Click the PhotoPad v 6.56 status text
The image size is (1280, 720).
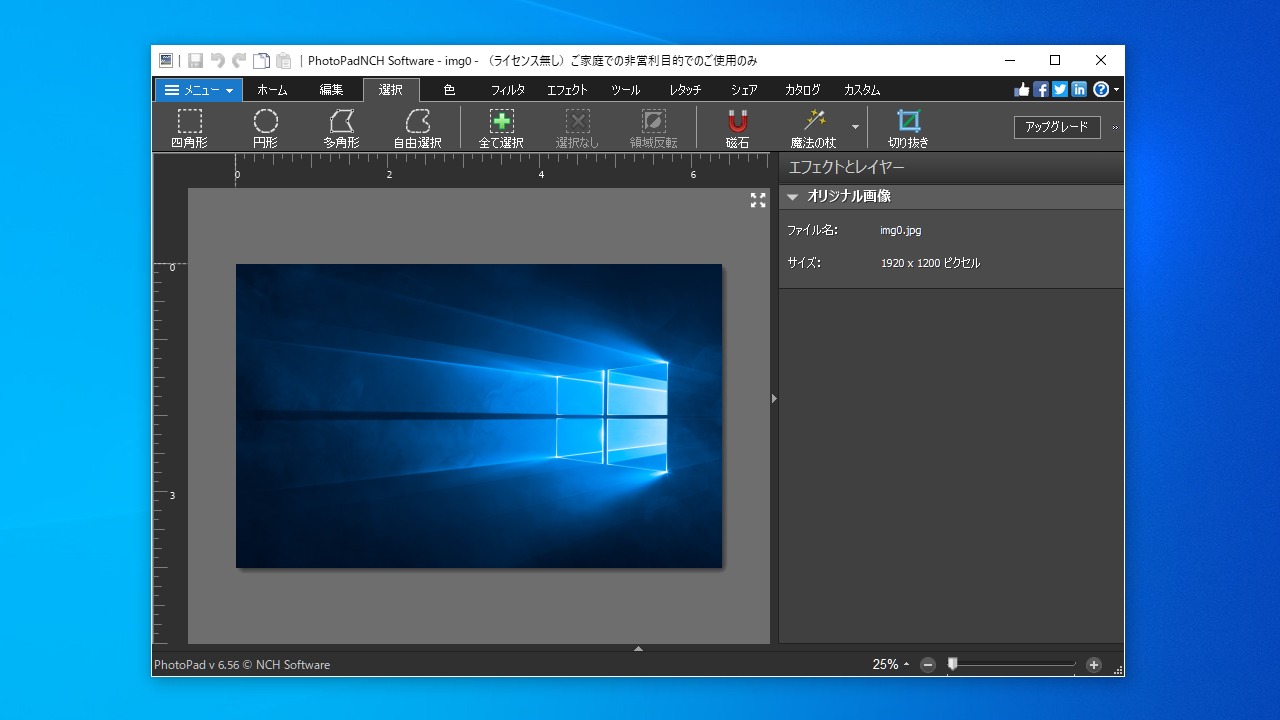242,664
